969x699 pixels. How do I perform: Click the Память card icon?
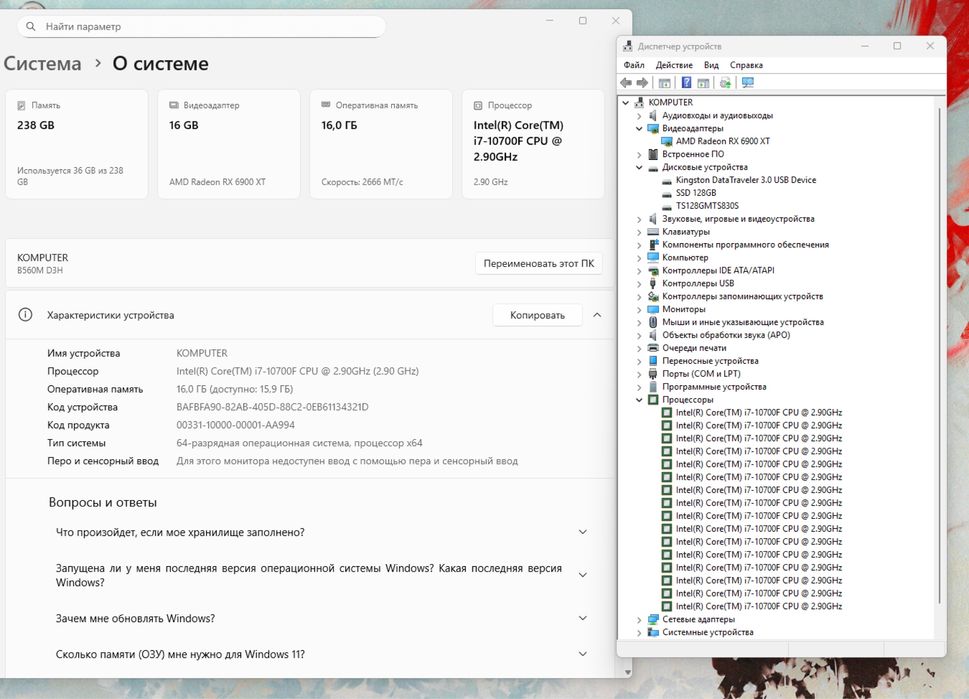[x=22, y=105]
